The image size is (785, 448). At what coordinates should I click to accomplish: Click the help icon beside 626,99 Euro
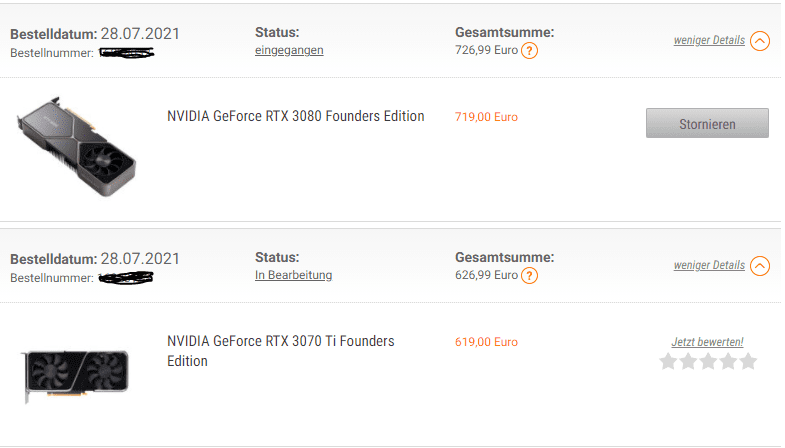(x=530, y=276)
